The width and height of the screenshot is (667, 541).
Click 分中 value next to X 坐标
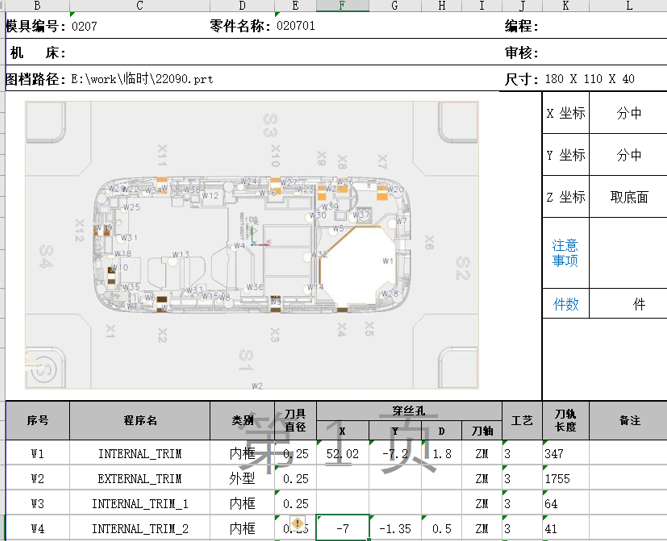629,113
